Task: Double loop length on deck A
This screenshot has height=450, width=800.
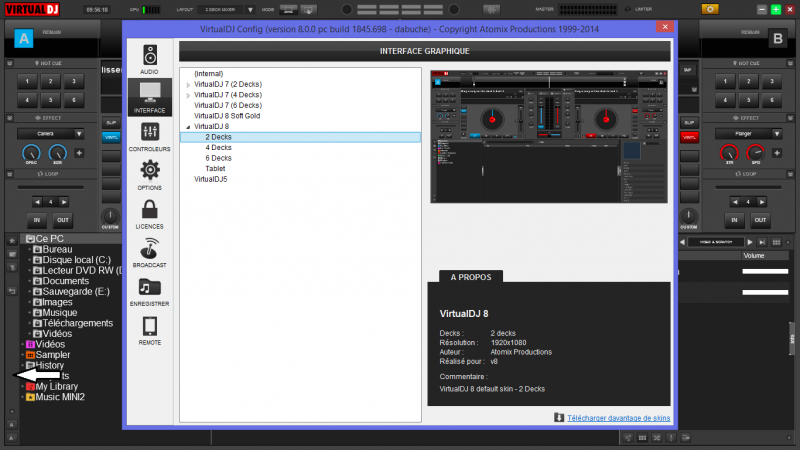Action: click(64, 202)
